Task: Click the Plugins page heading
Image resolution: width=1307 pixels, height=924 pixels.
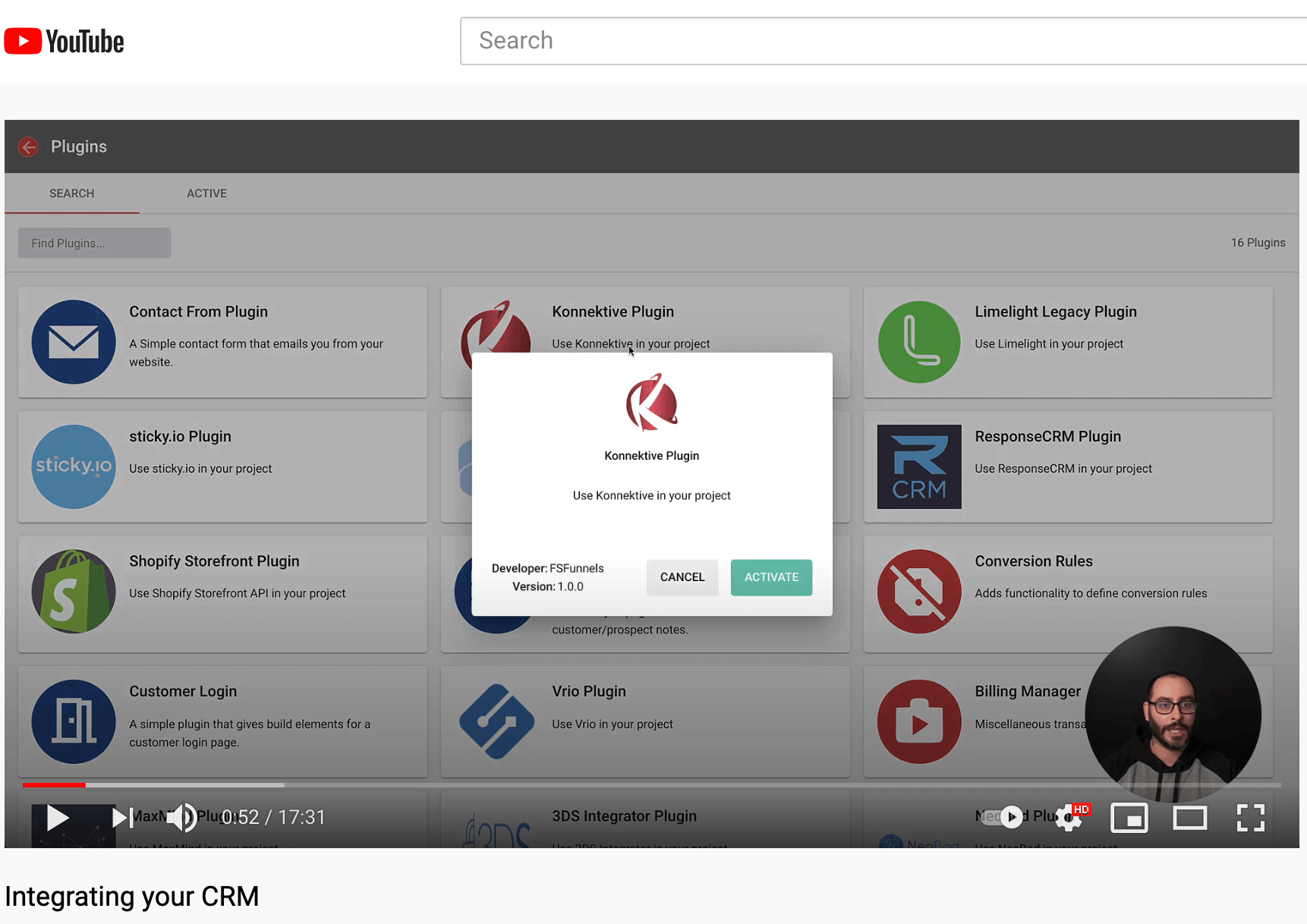Action: (x=79, y=146)
